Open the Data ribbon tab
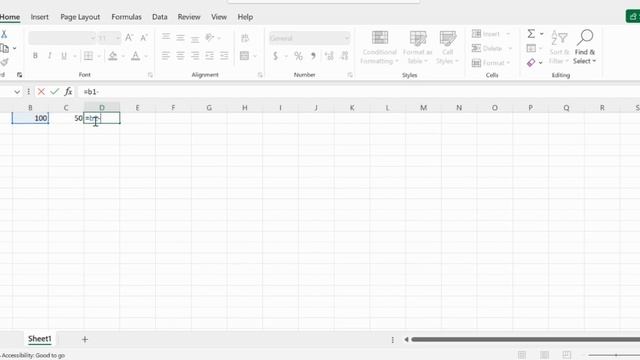The image size is (640, 360). 160,17
